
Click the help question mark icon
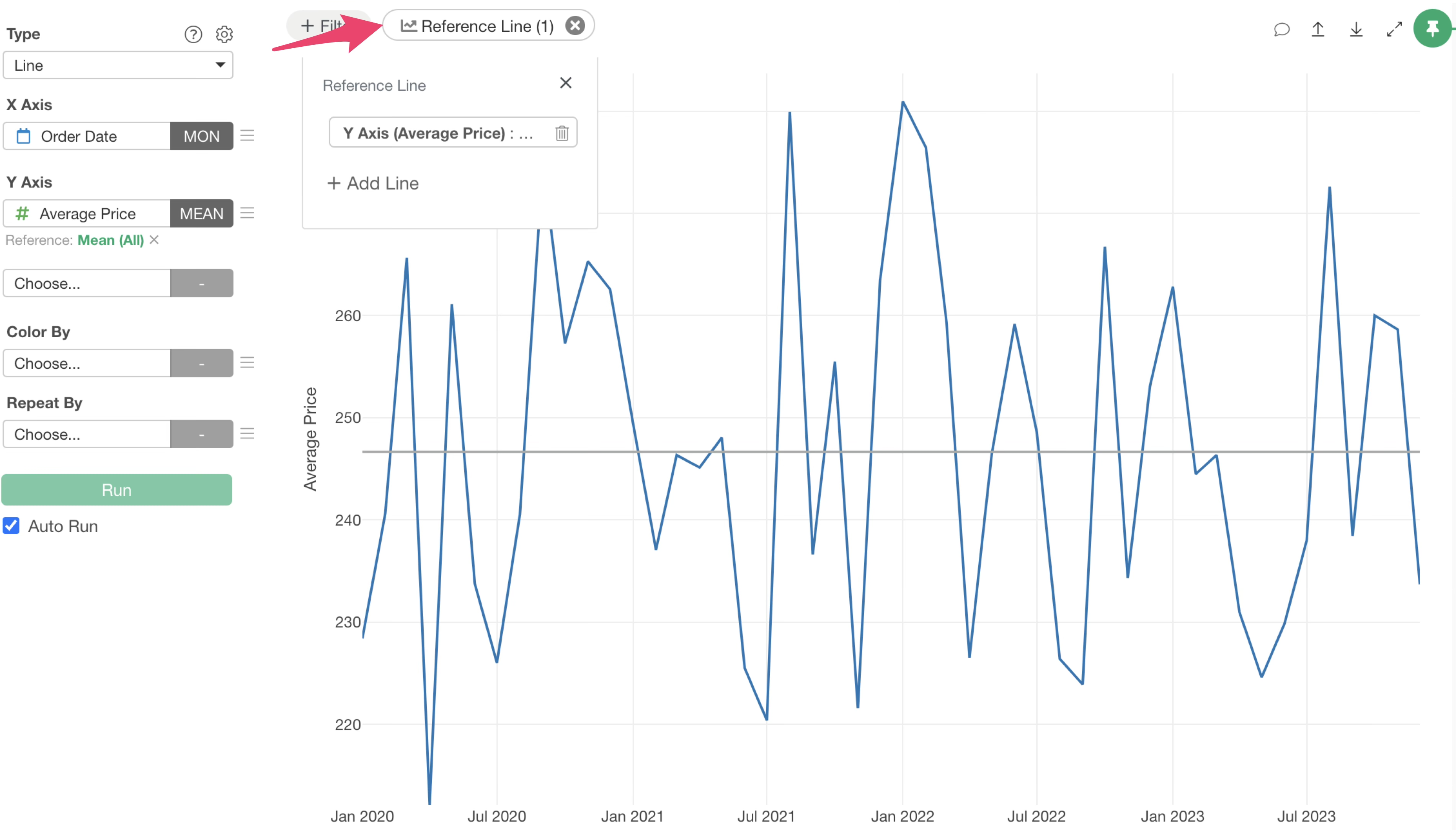point(193,34)
